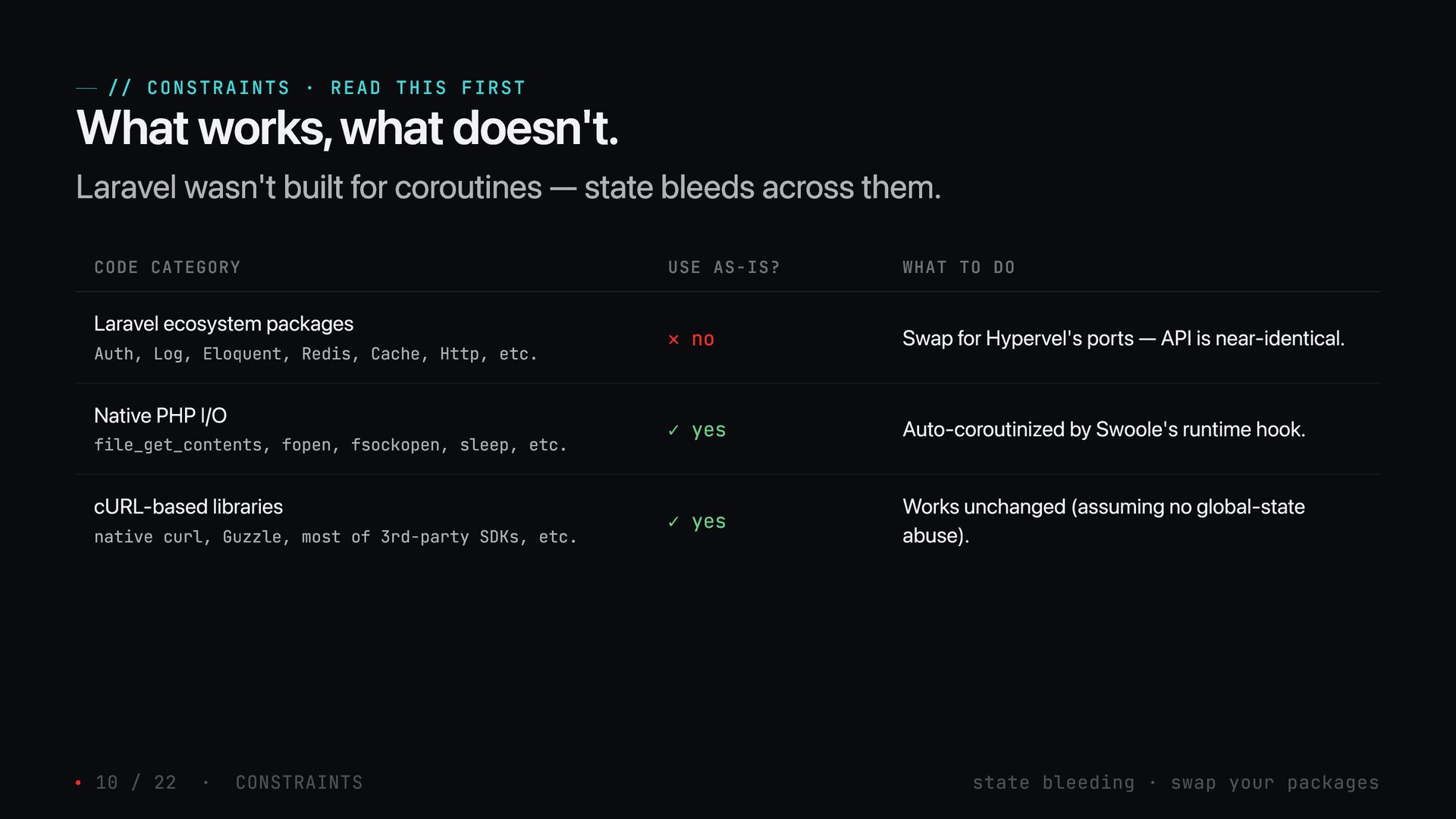Click the 'What works, what doesn't.' heading

(347, 127)
